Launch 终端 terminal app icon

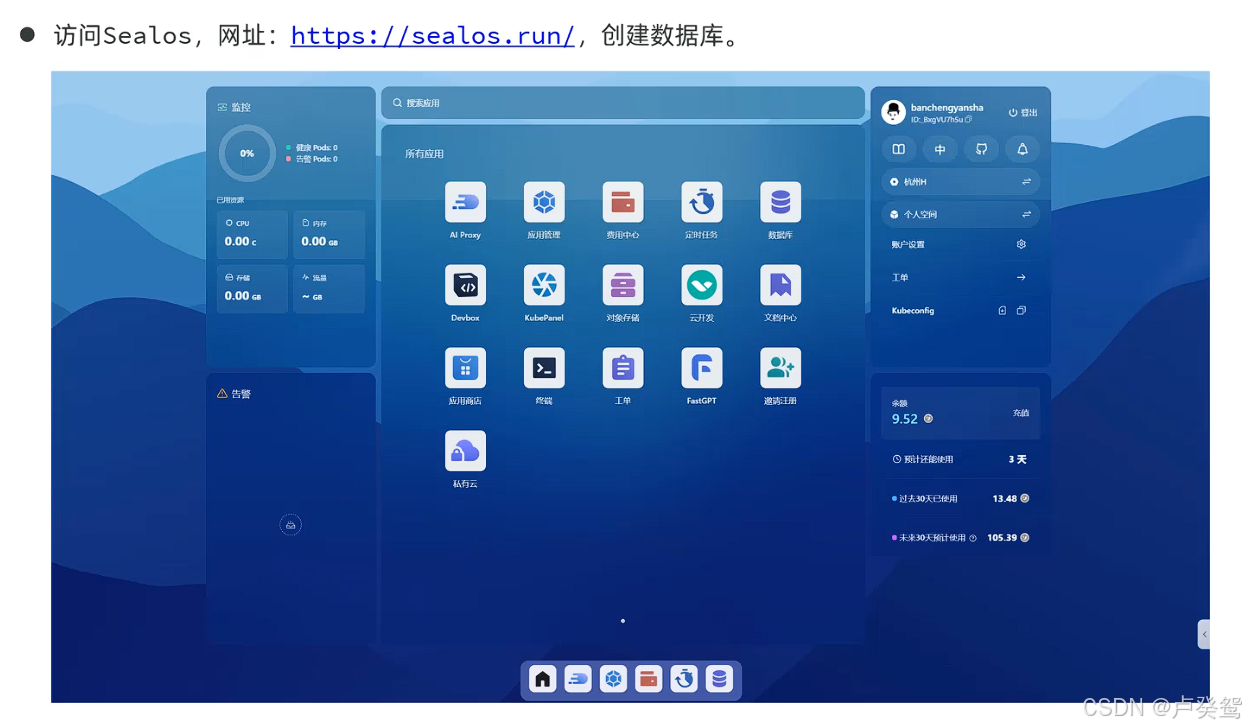point(544,368)
